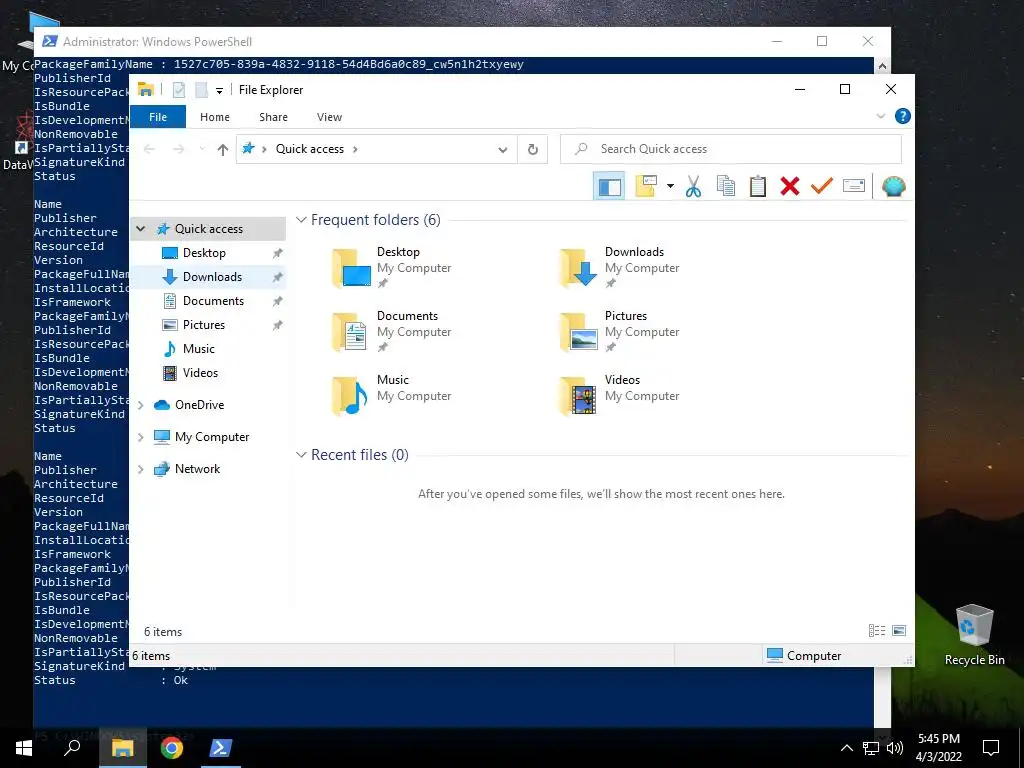Switch to the Share ribbon tab

pos(273,117)
